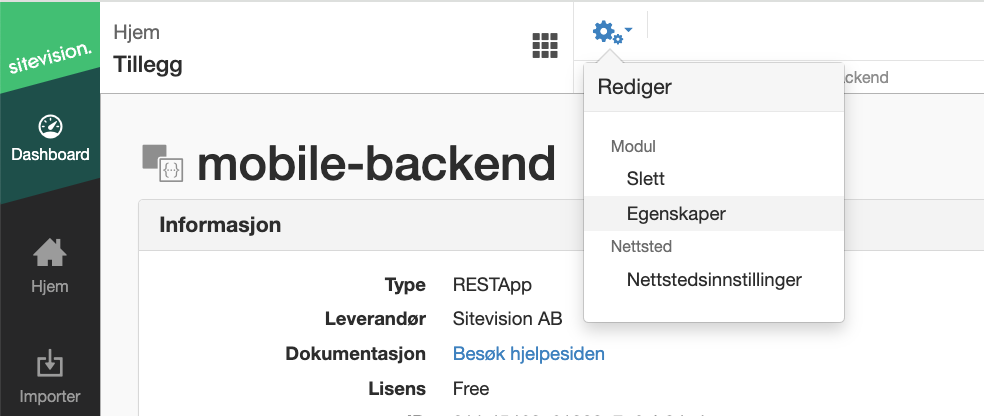Click the Tillegg page title
Viewport: 984px width, 416px height.
[x=148, y=65]
